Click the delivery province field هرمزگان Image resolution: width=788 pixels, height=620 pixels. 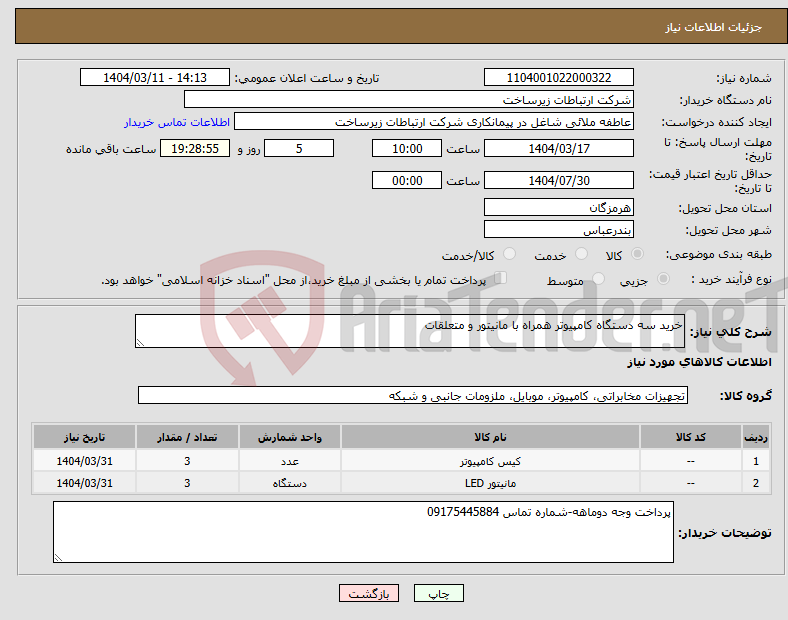pyautogui.click(x=558, y=207)
